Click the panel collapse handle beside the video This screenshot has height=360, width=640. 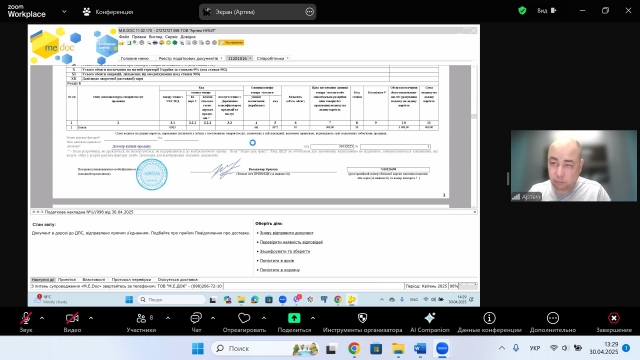(x=508, y=178)
